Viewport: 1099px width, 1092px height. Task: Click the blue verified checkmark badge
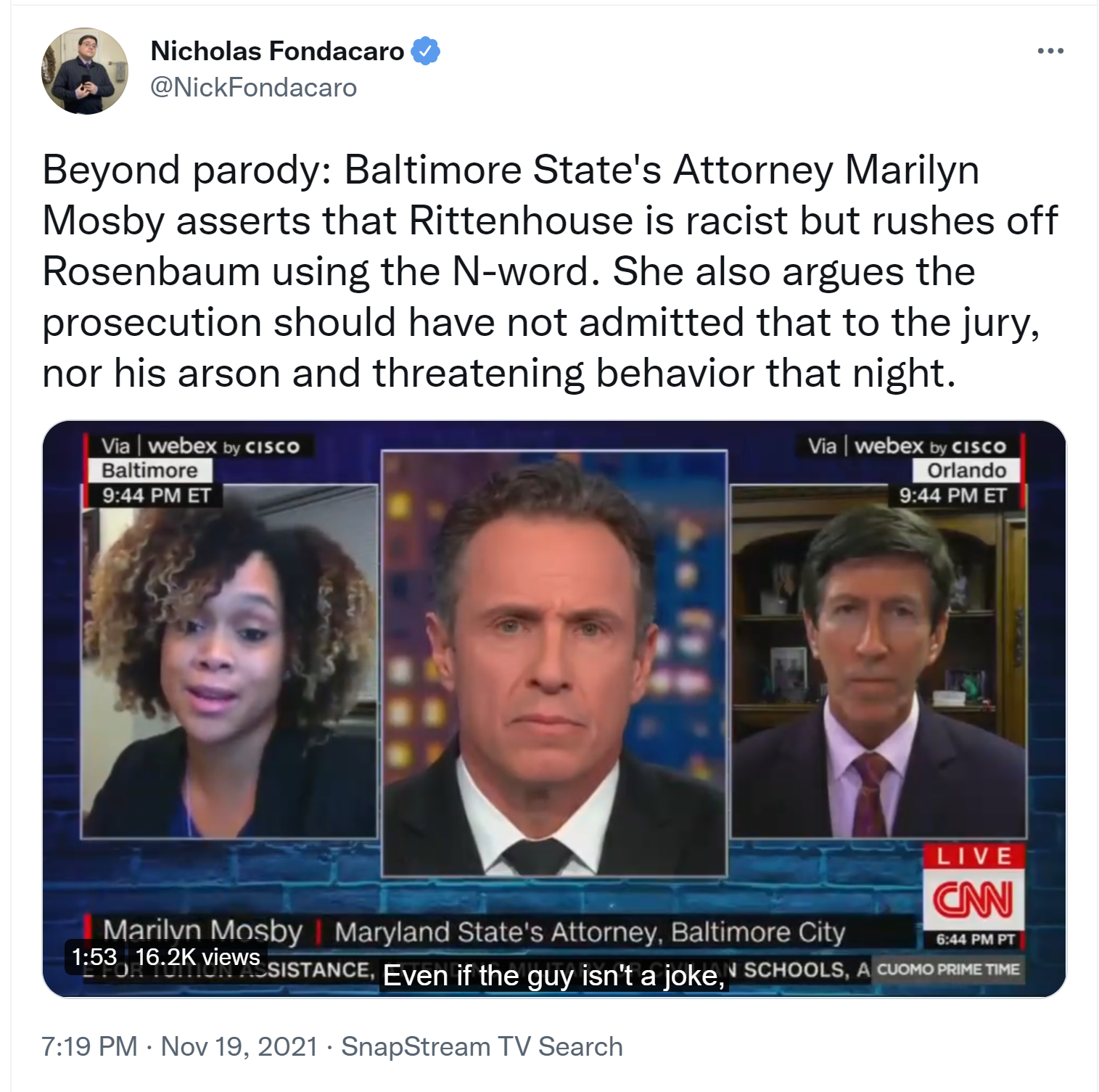click(x=426, y=51)
